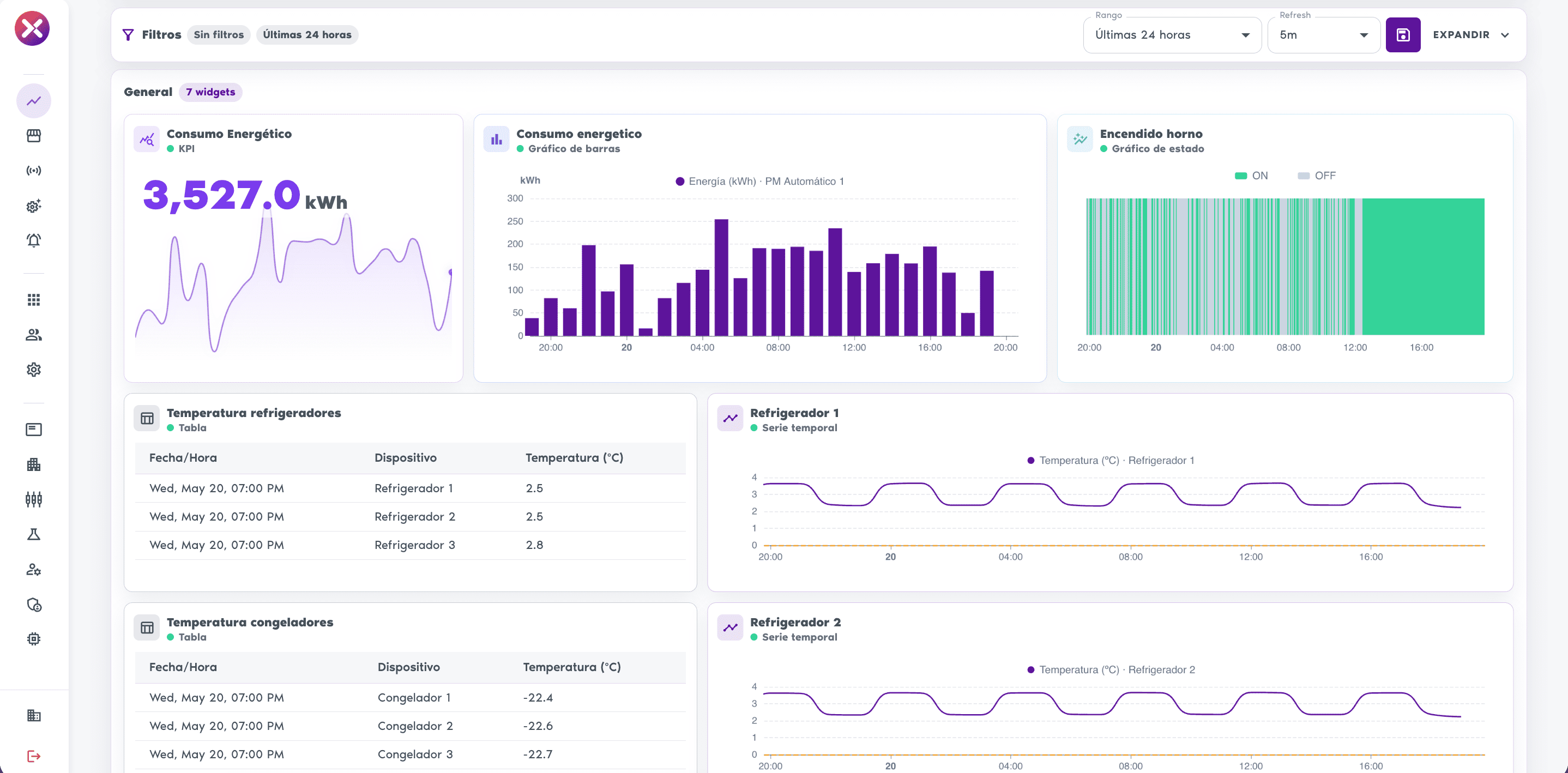
Task: Open the shield-user security sidebar icon
Action: pos(34,605)
